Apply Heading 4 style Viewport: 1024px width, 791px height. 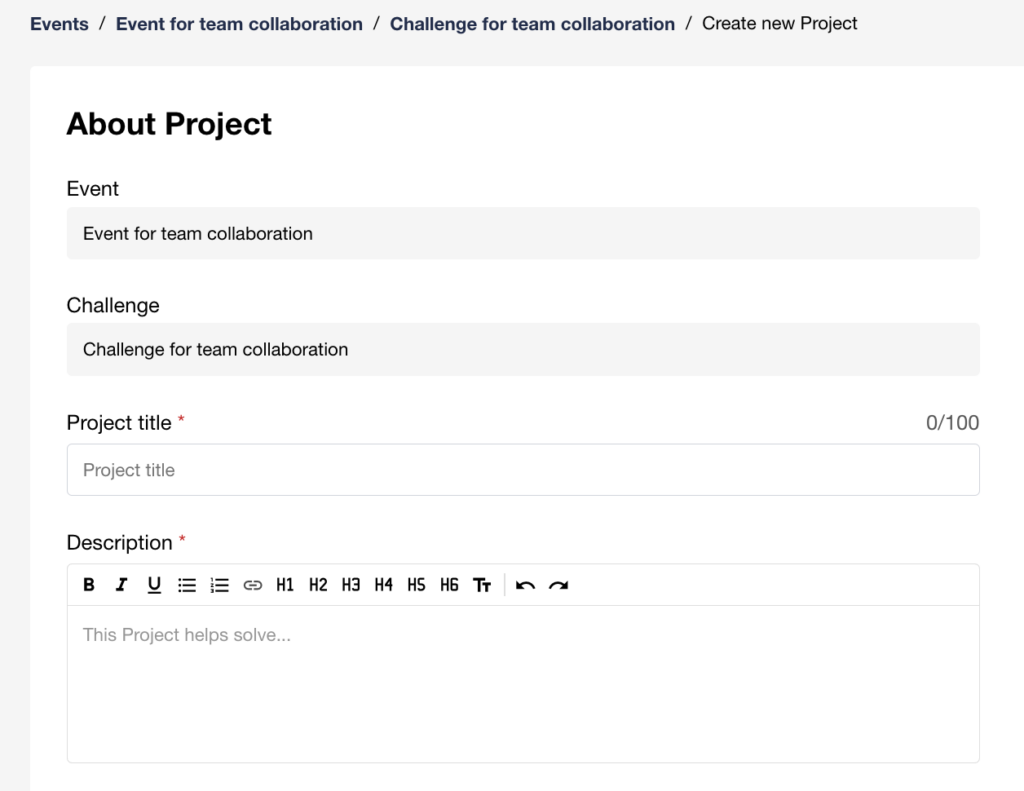pos(384,585)
